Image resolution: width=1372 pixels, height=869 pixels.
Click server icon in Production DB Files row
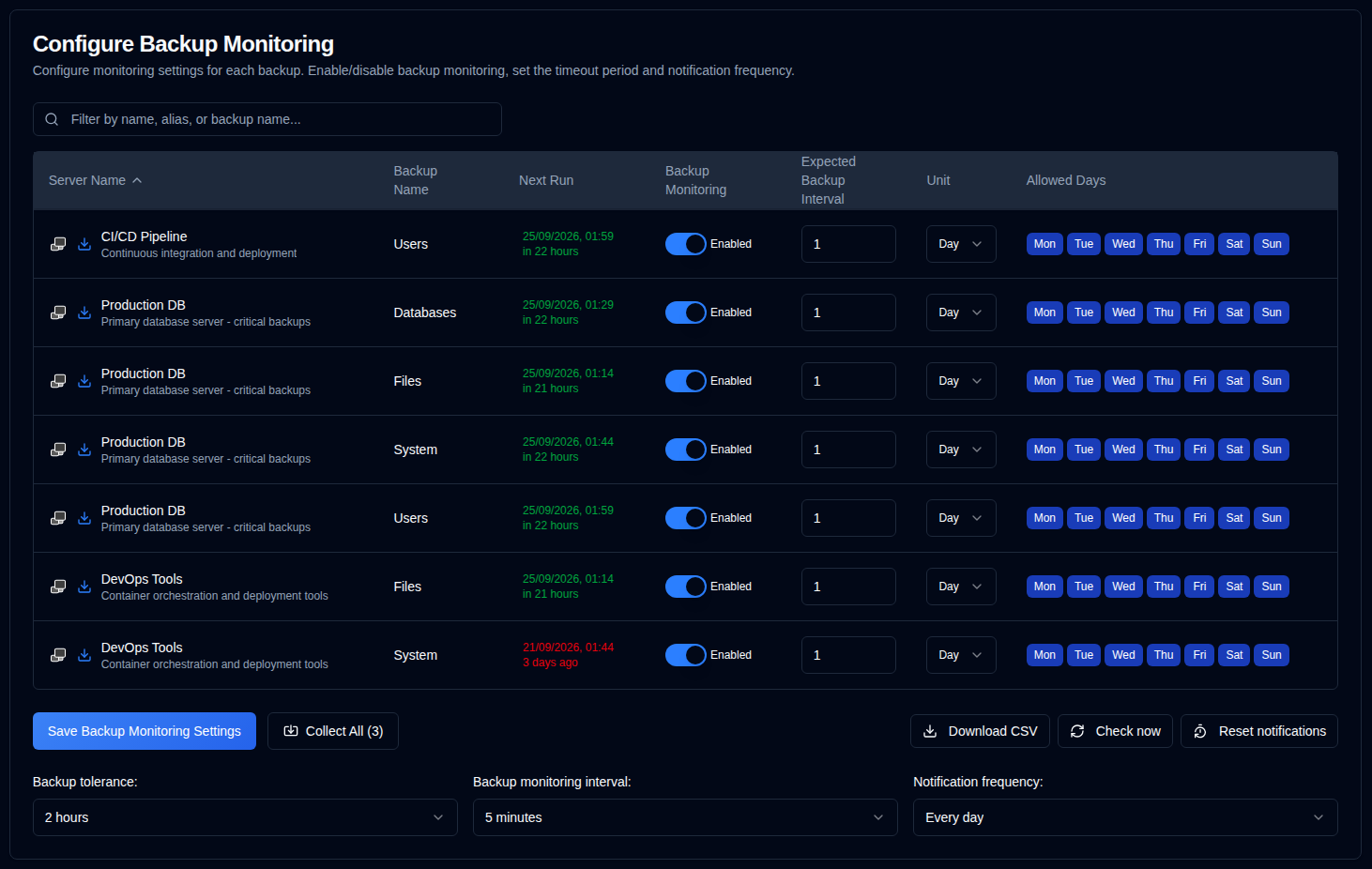pyautogui.click(x=58, y=381)
